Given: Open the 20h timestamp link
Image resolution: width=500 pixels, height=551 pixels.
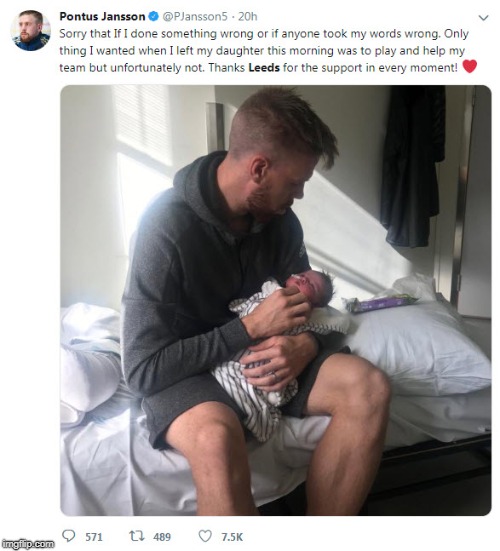Looking at the screenshot, I should [x=248, y=17].
